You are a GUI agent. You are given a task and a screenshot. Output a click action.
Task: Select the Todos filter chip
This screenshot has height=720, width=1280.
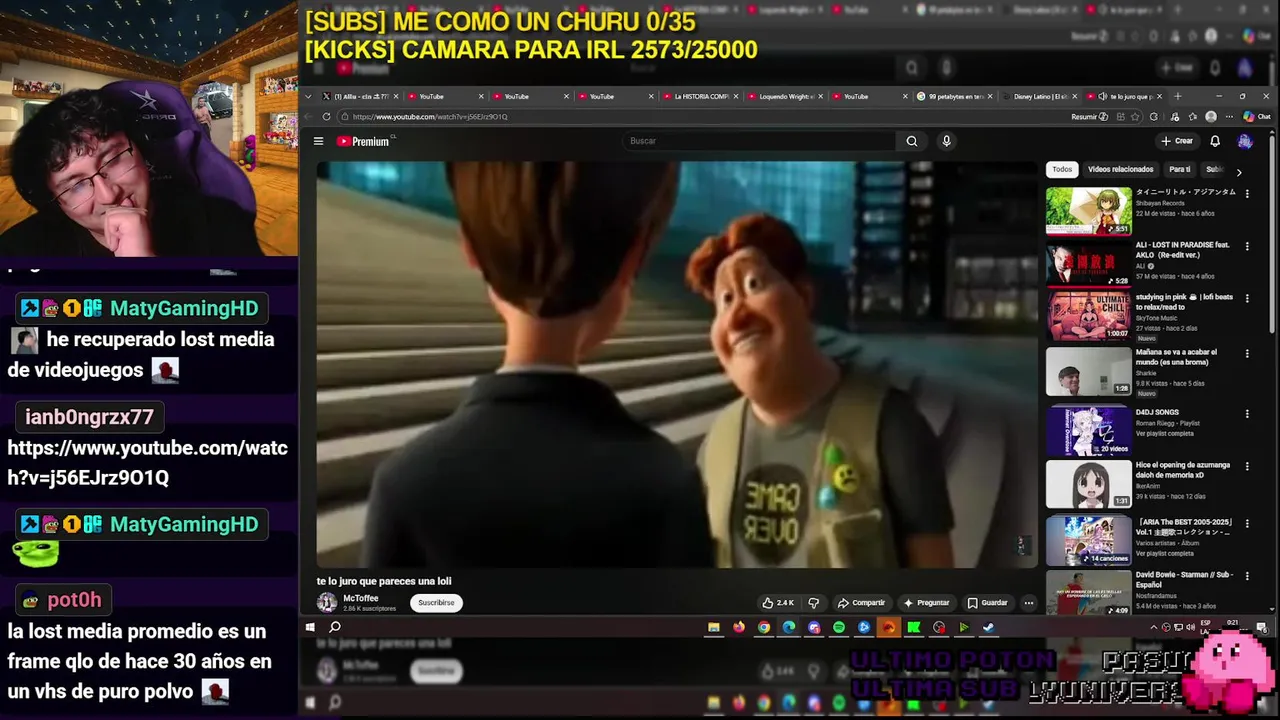pos(1062,169)
